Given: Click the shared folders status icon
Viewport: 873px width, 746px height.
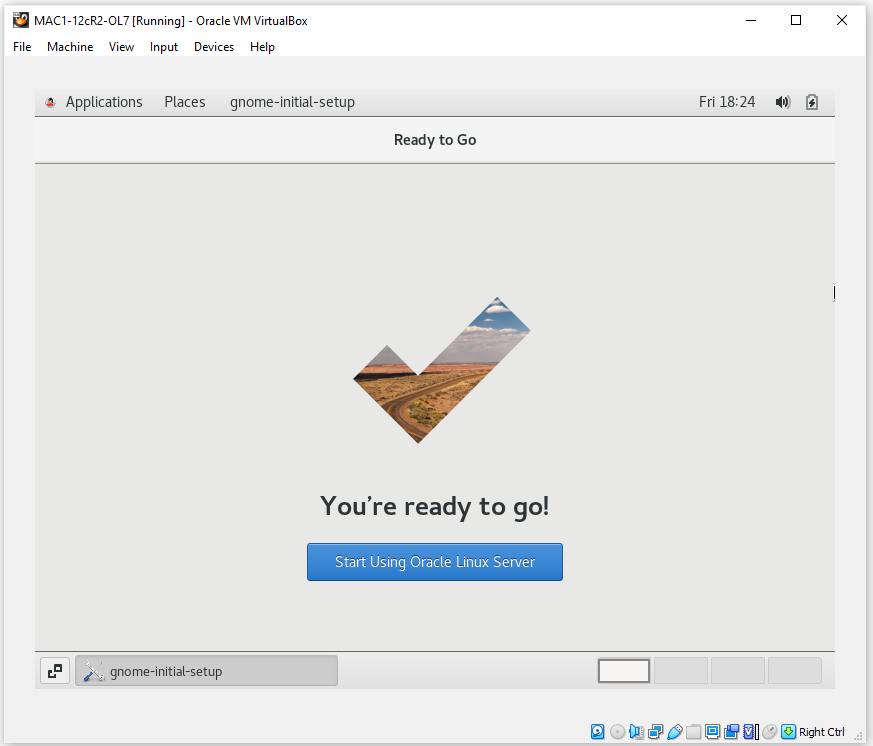Looking at the screenshot, I should [x=694, y=732].
